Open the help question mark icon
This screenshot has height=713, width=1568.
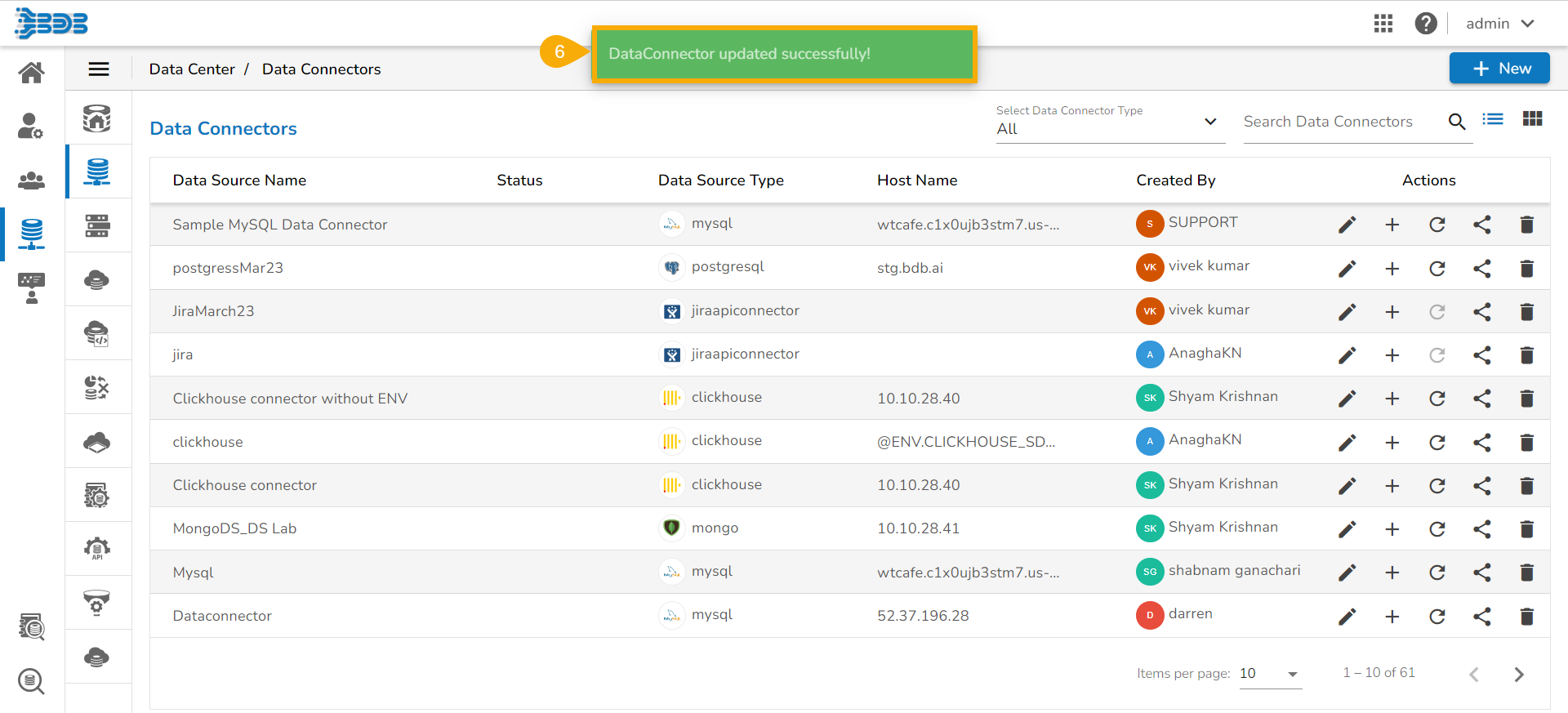pyautogui.click(x=1425, y=24)
